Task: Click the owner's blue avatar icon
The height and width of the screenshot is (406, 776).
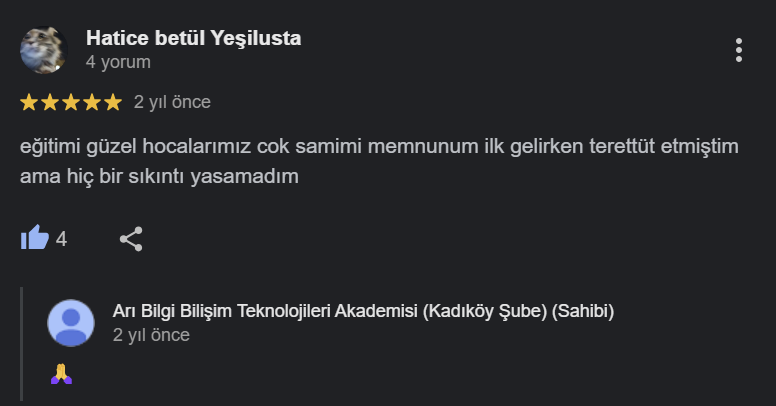Action: click(71, 323)
